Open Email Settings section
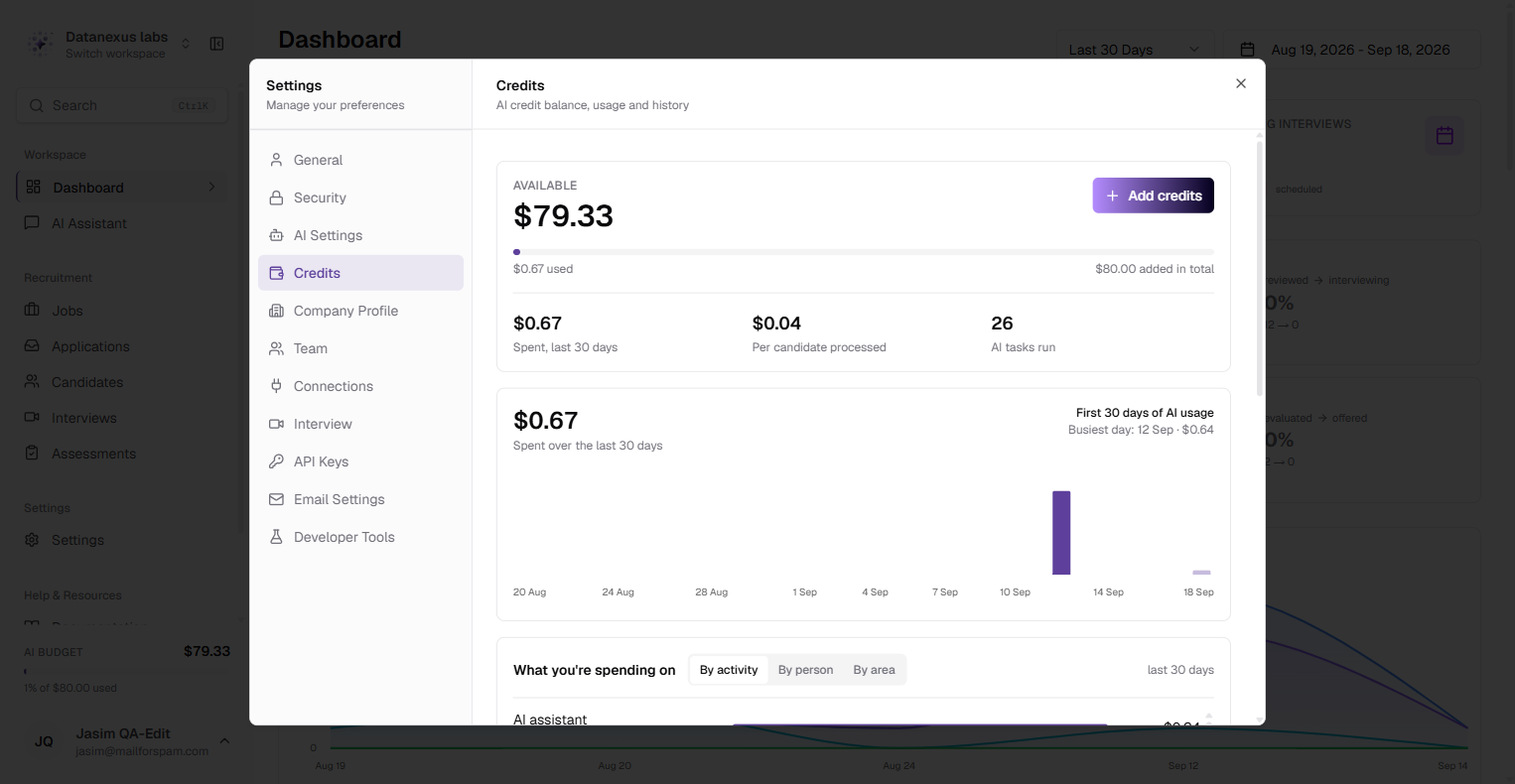 click(360, 499)
